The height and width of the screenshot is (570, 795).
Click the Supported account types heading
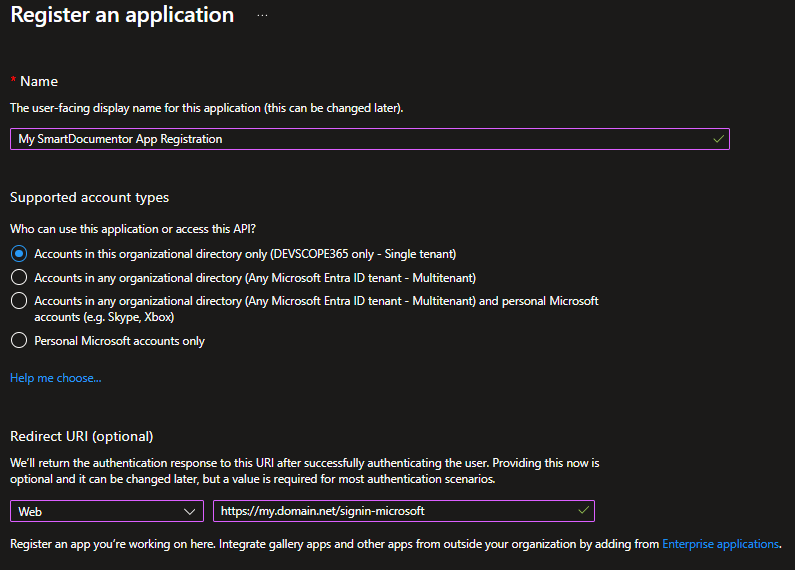[89, 197]
